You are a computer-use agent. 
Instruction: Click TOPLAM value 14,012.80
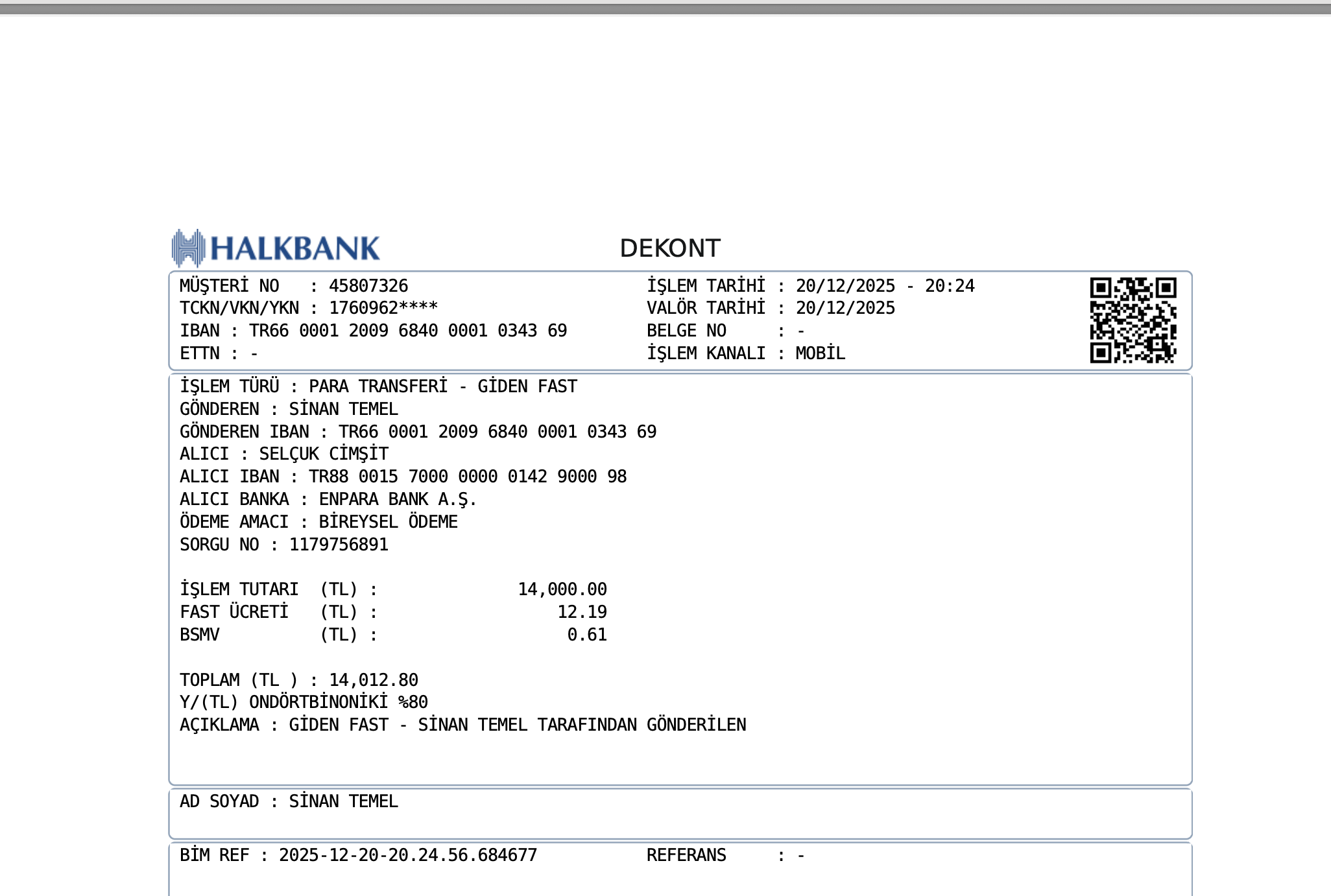[374, 680]
